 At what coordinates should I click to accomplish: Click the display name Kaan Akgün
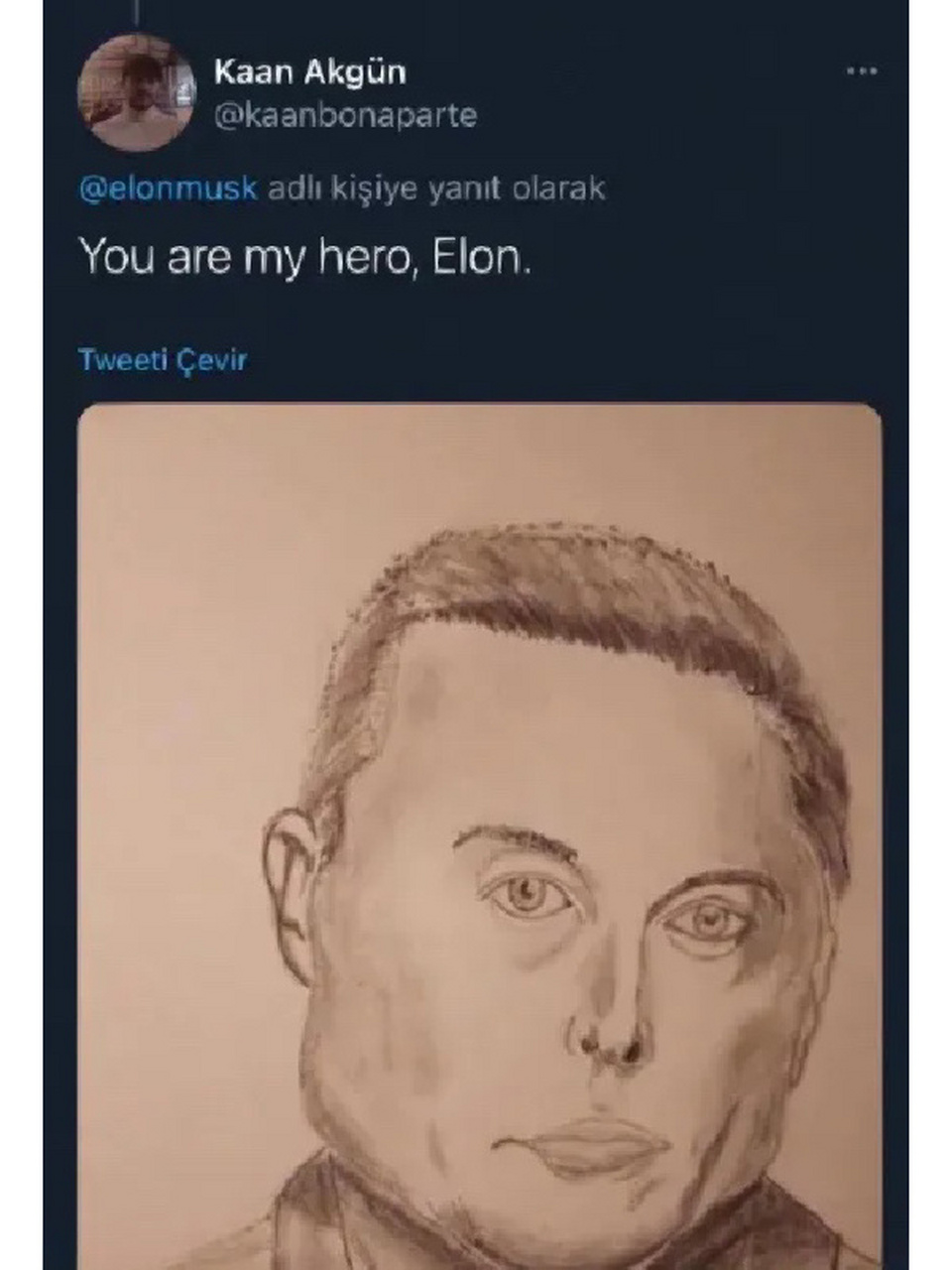pyautogui.click(x=310, y=71)
